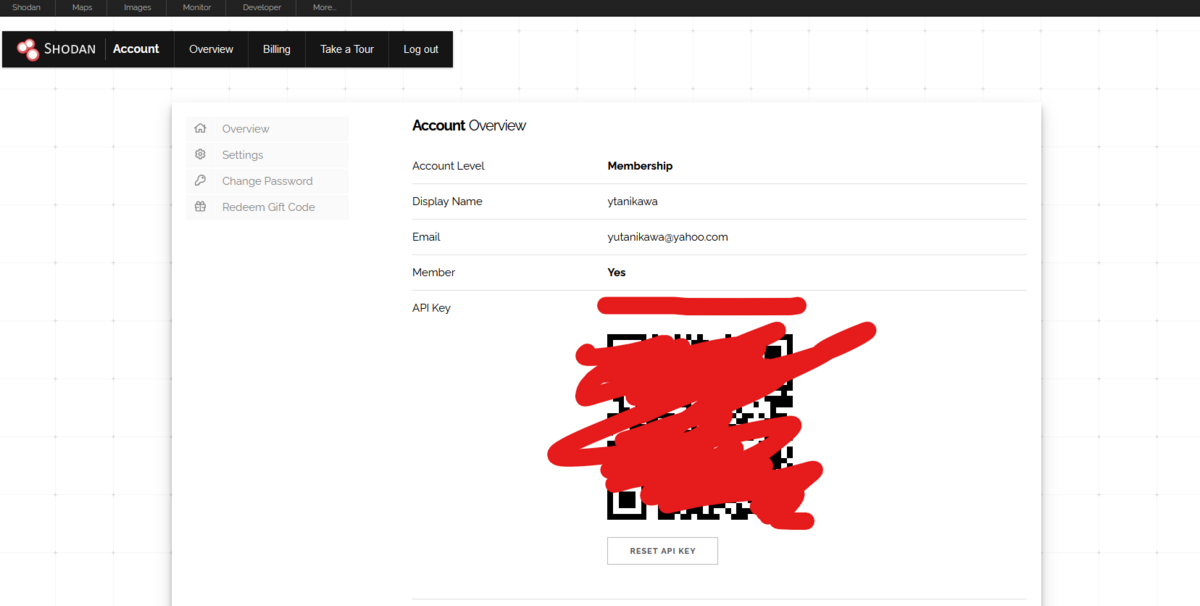Select Account in the navigation bar

[136, 49]
